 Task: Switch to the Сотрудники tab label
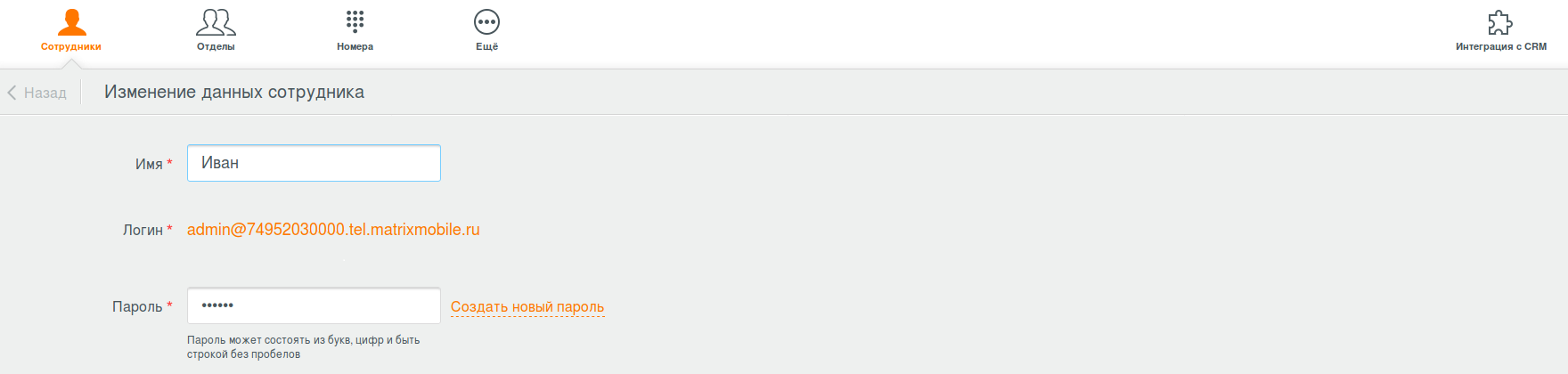(71, 46)
